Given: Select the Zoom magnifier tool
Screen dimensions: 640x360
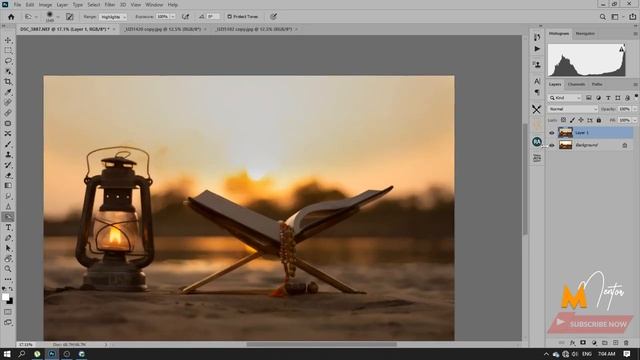Looking at the screenshot, I should pyautogui.click(x=8, y=269).
